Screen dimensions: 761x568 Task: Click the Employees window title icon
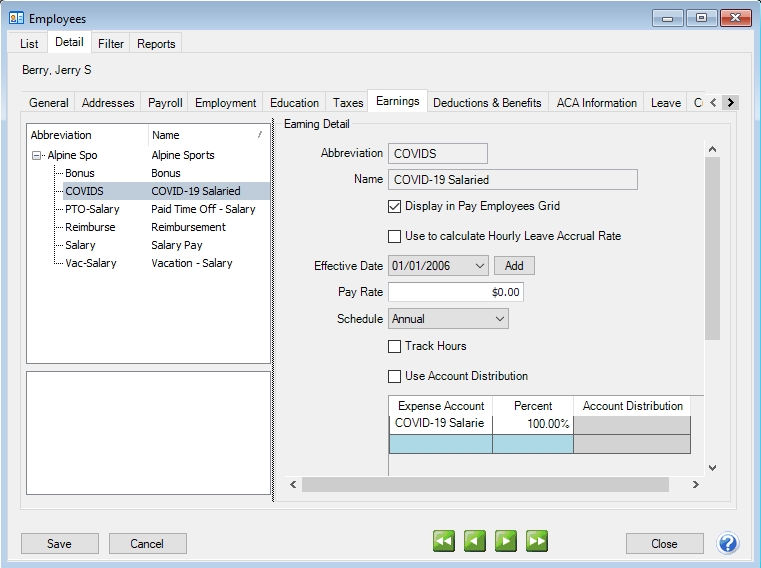[16, 18]
